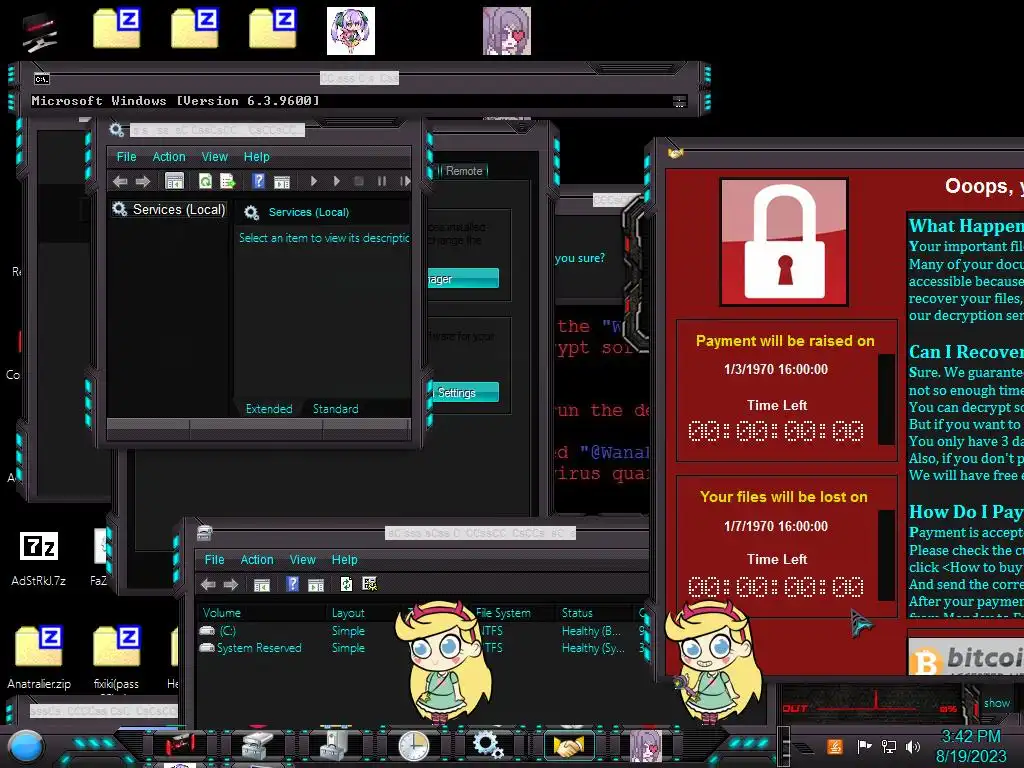1024x768 pixels.
Task: Click the Settings button in System Properties
Action: coord(464,392)
